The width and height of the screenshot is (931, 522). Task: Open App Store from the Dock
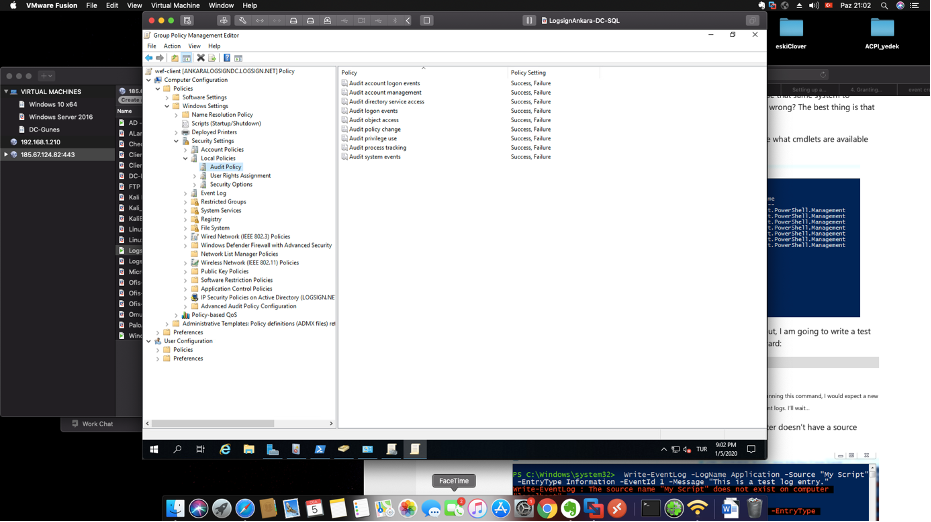coord(501,508)
